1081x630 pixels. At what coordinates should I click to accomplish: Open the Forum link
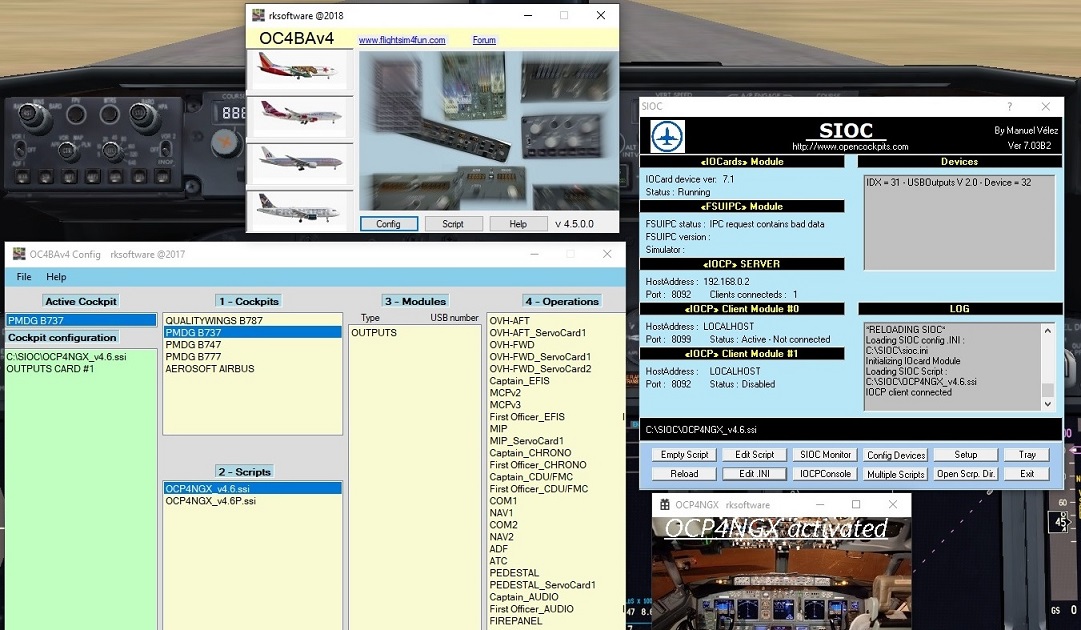click(x=484, y=40)
